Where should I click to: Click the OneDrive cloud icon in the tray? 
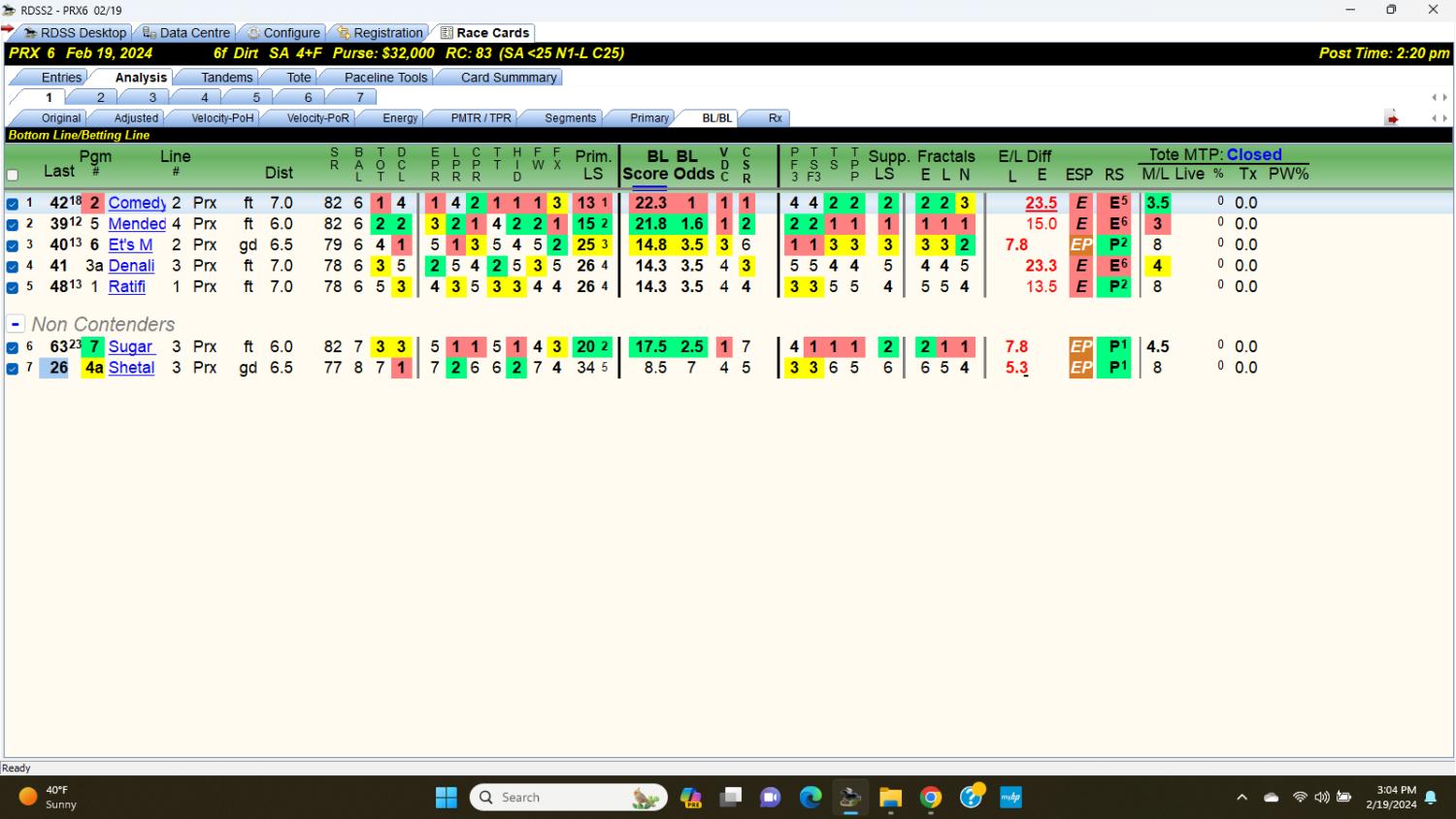pos(1272,798)
